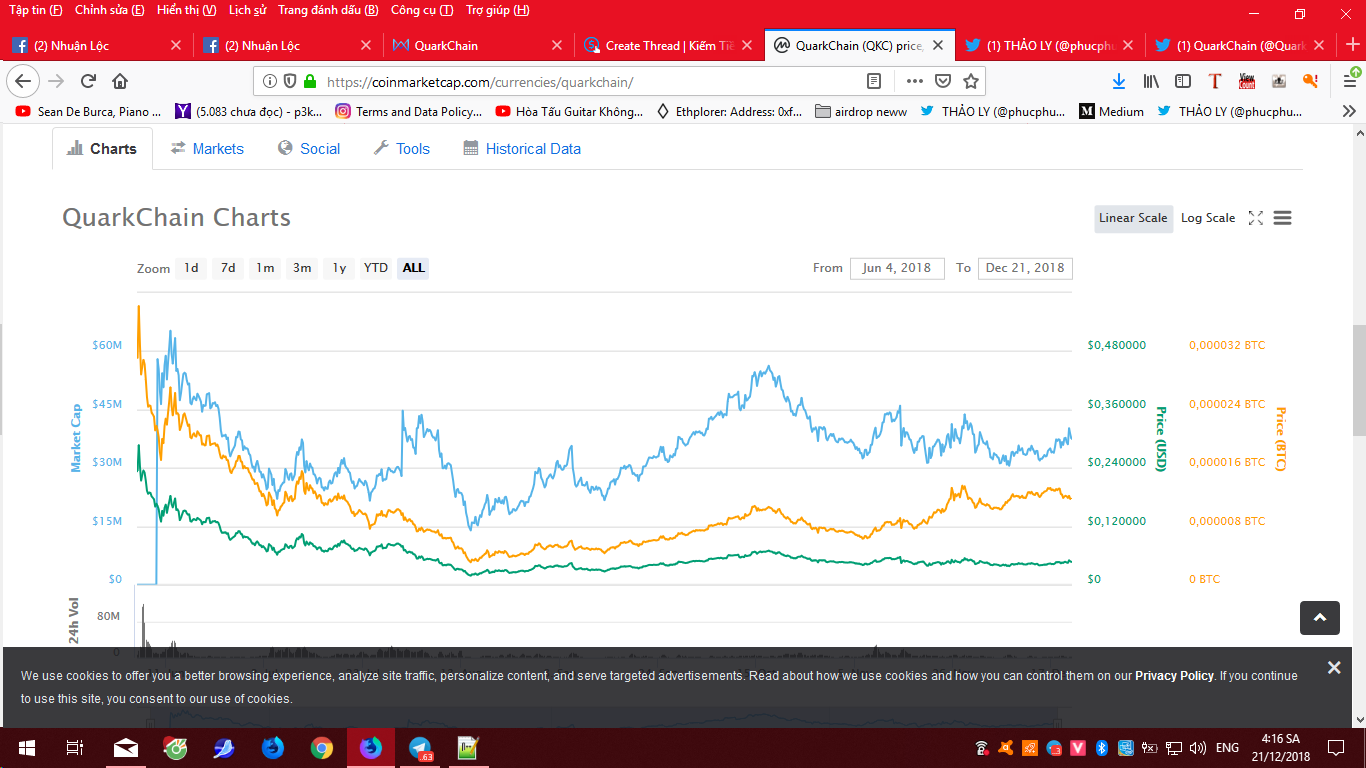The height and width of the screenshot is (768, 1366).
Task: Set chart zoom to 3m
Action: (x=302, y=268)
